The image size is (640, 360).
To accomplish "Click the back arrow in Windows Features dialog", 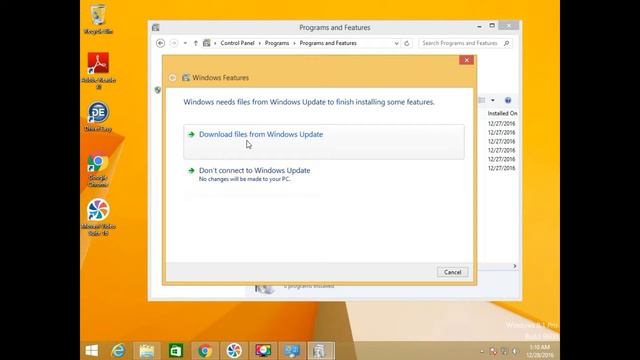I will [173, 78].
